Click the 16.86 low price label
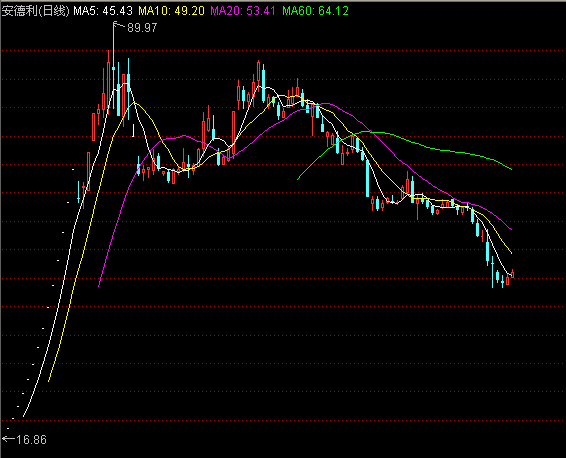This screenshot has height=458, width=566. point(31,440)
